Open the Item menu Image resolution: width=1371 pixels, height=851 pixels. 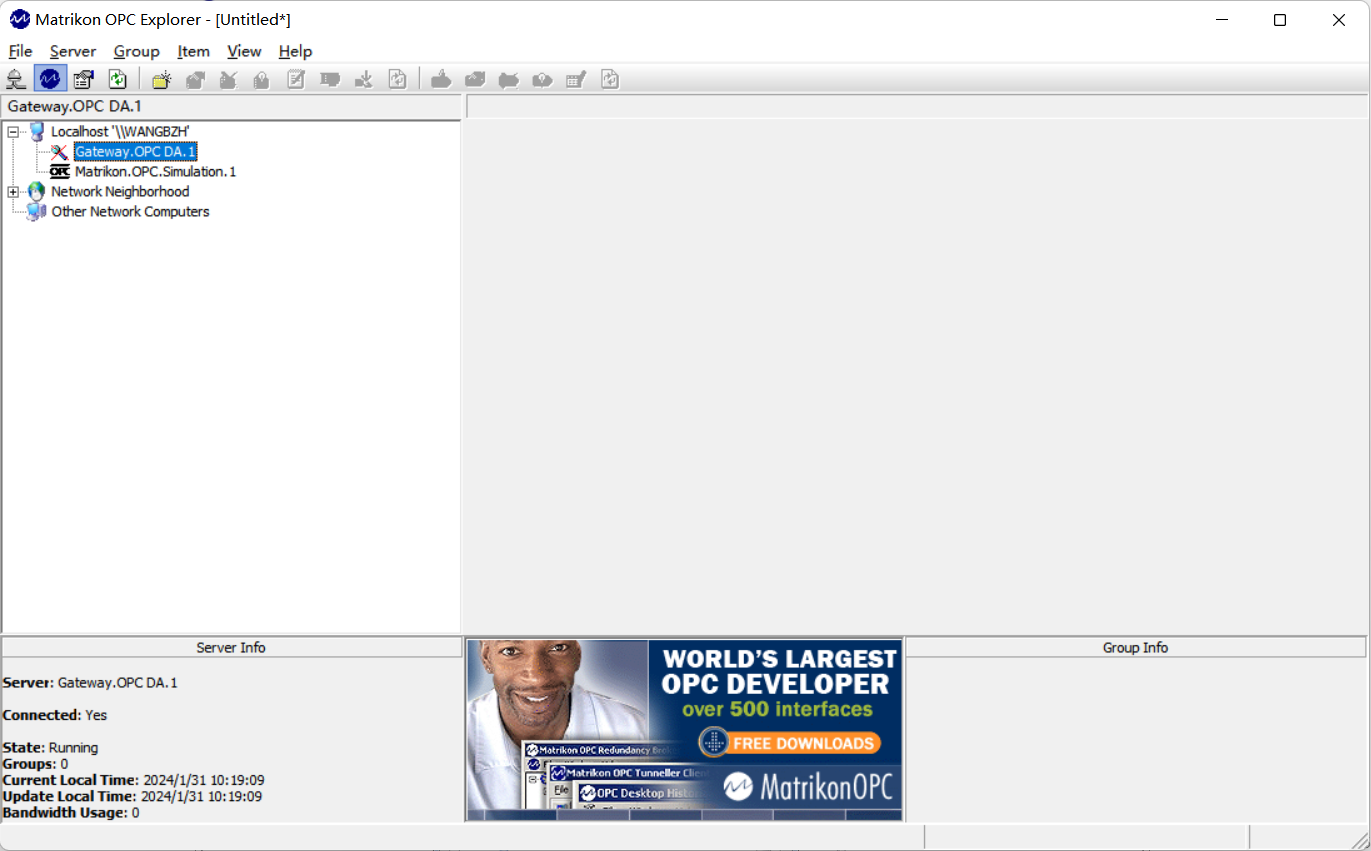(193, 51)
